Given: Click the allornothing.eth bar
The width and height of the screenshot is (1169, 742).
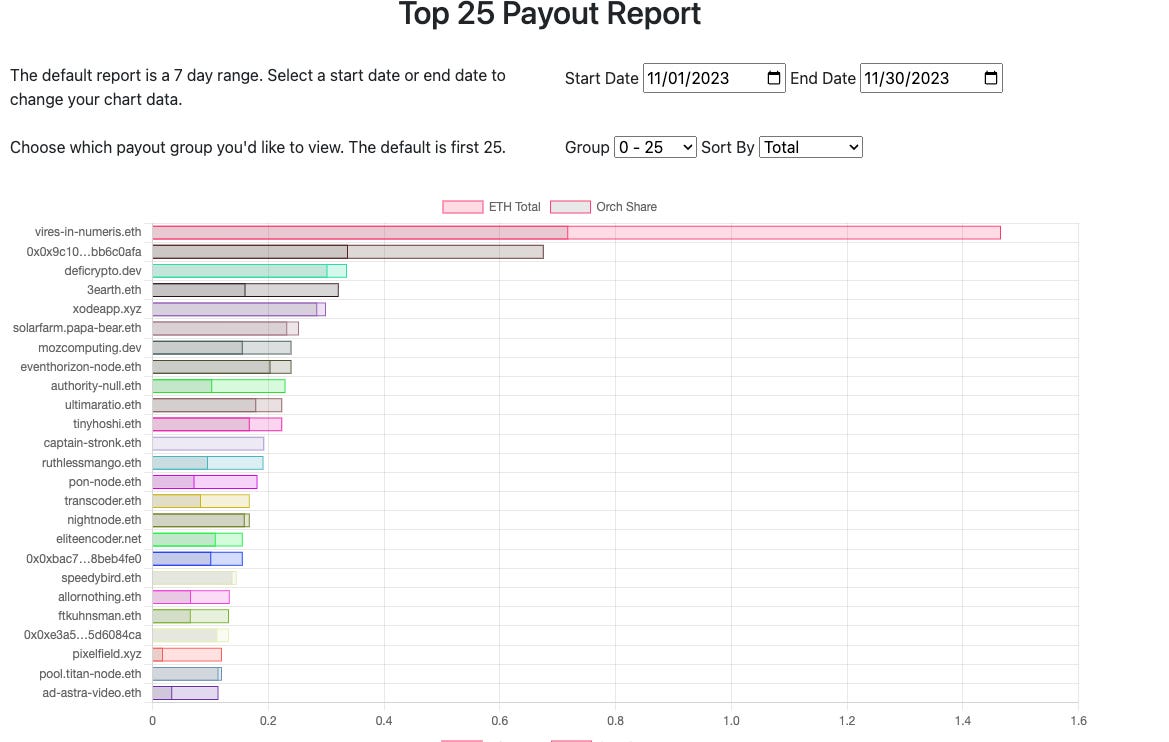Looking at the screenshot, I should click(x=191, y=597).
